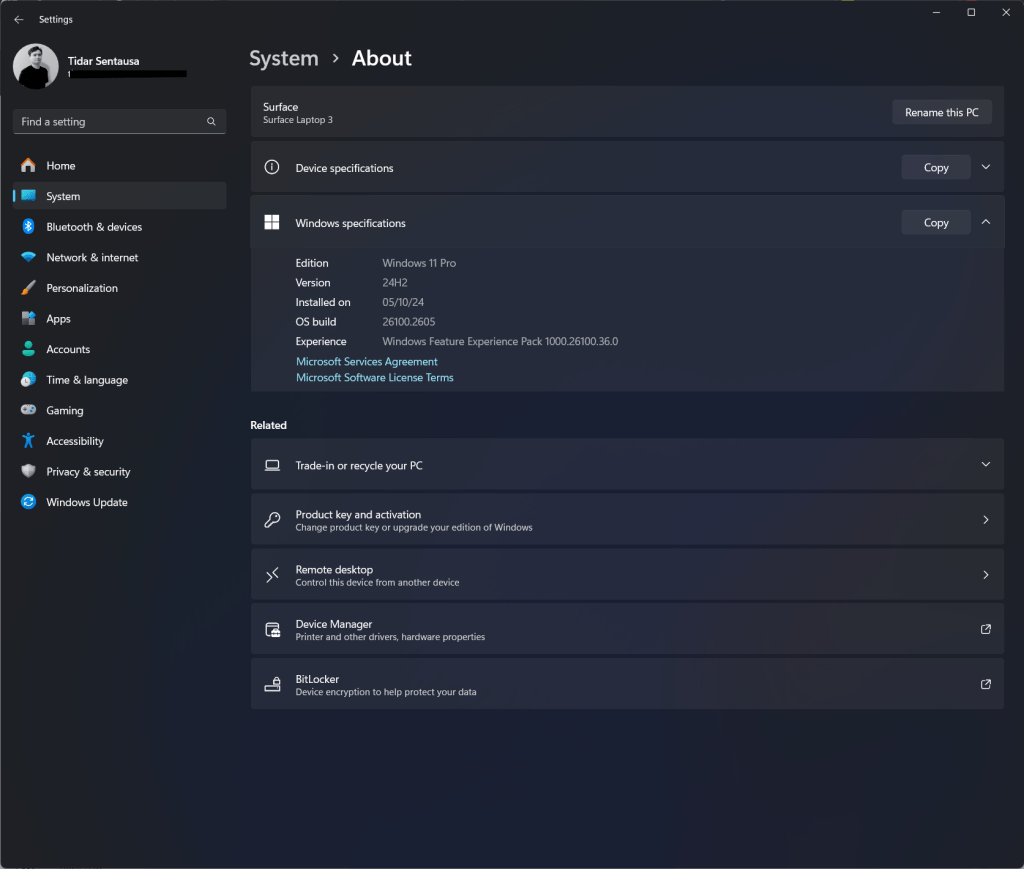Go to Home settings page
The image size is (1024, 869).
tap(120, 166)
